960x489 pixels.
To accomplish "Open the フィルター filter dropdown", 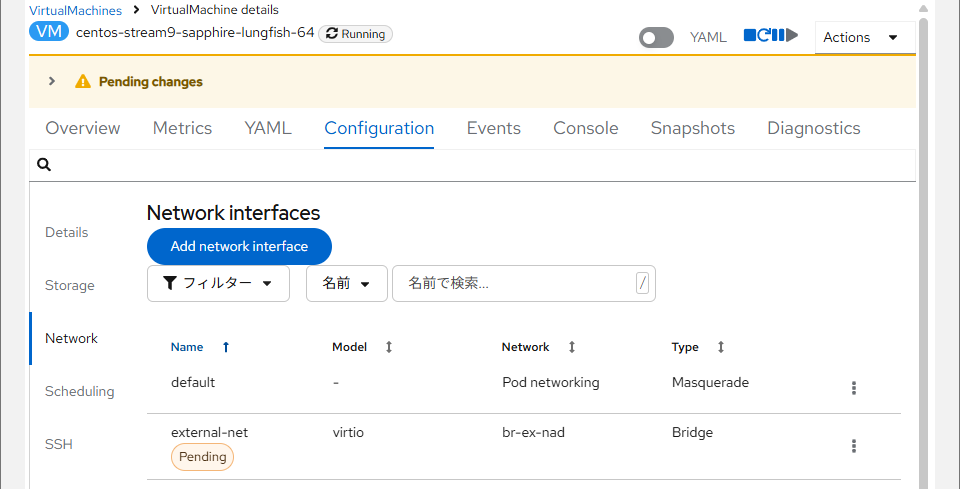I will click(218, 283).
